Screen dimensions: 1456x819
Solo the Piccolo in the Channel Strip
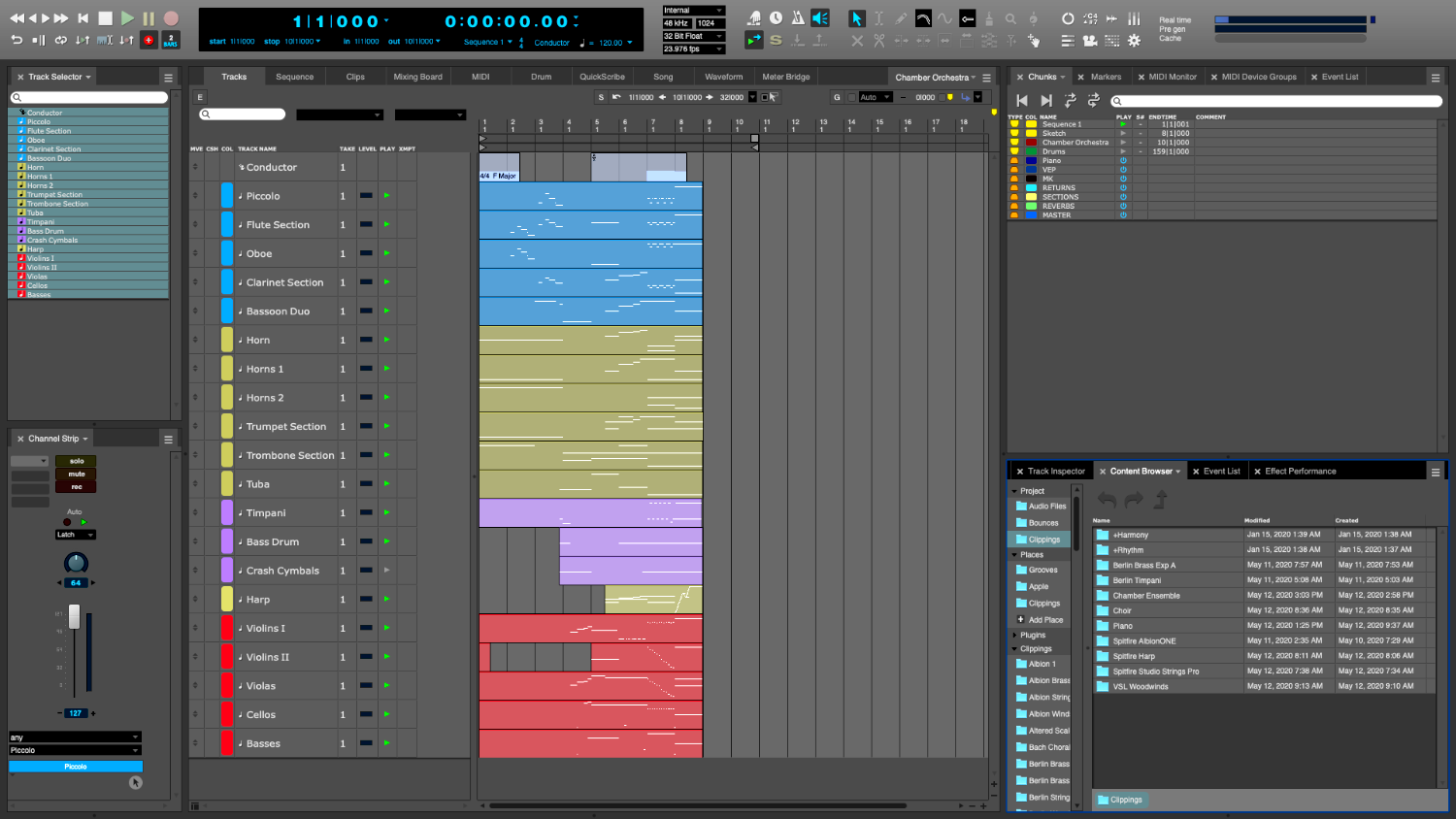pos(75,460)
